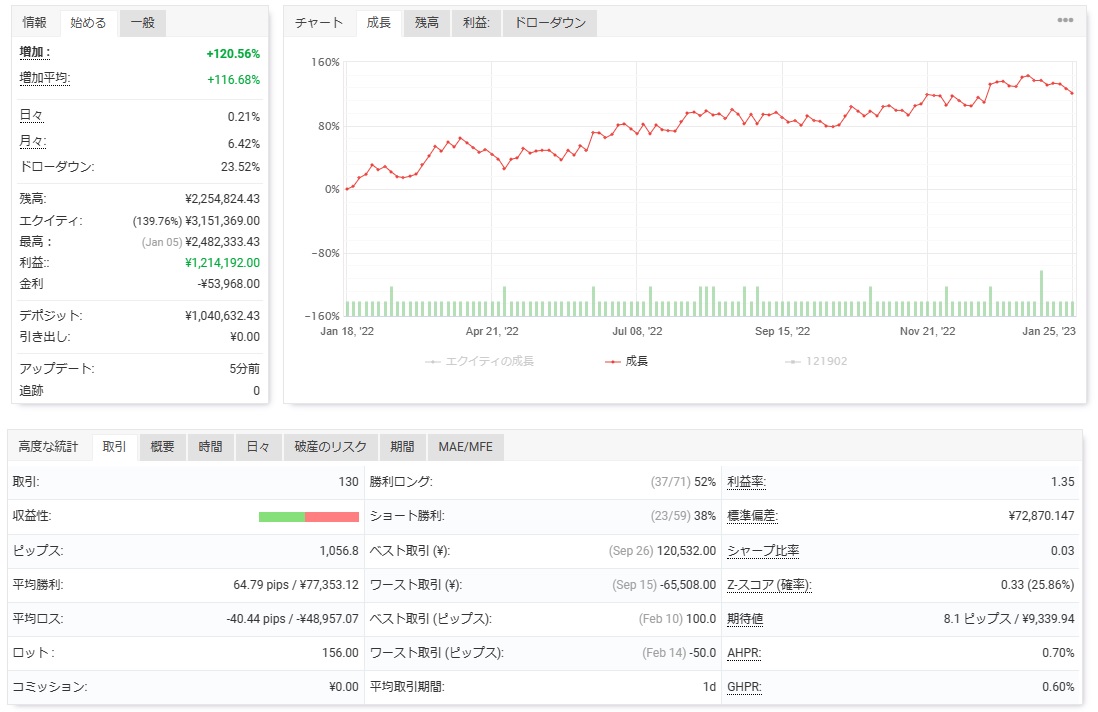Open the chart options ellipsis menu

click(x=1065, y=20)
